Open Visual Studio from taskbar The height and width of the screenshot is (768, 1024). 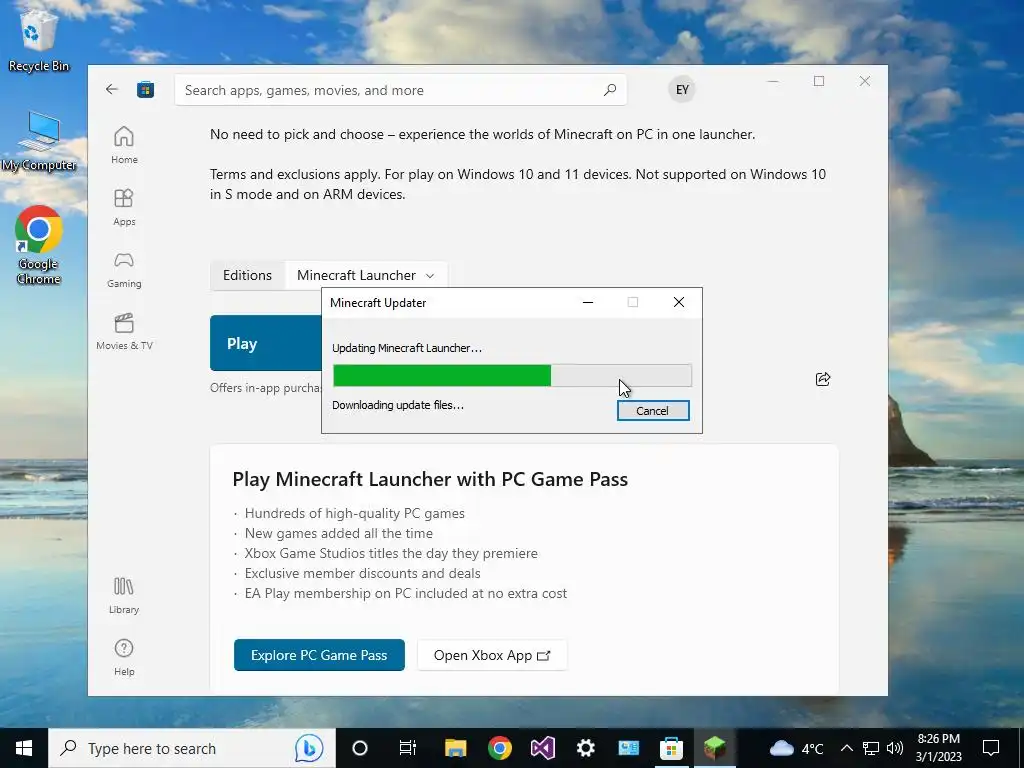coord(543,748)
